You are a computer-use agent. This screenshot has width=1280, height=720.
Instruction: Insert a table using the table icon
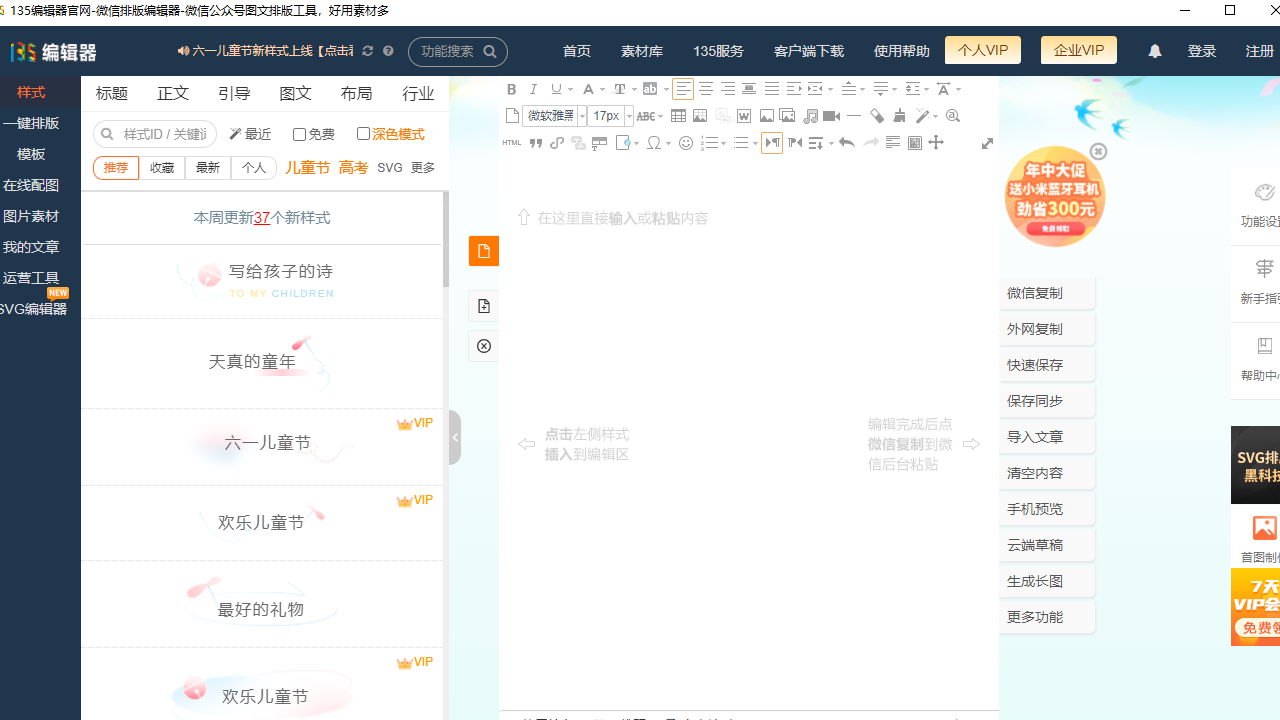[x=678, y=116]
